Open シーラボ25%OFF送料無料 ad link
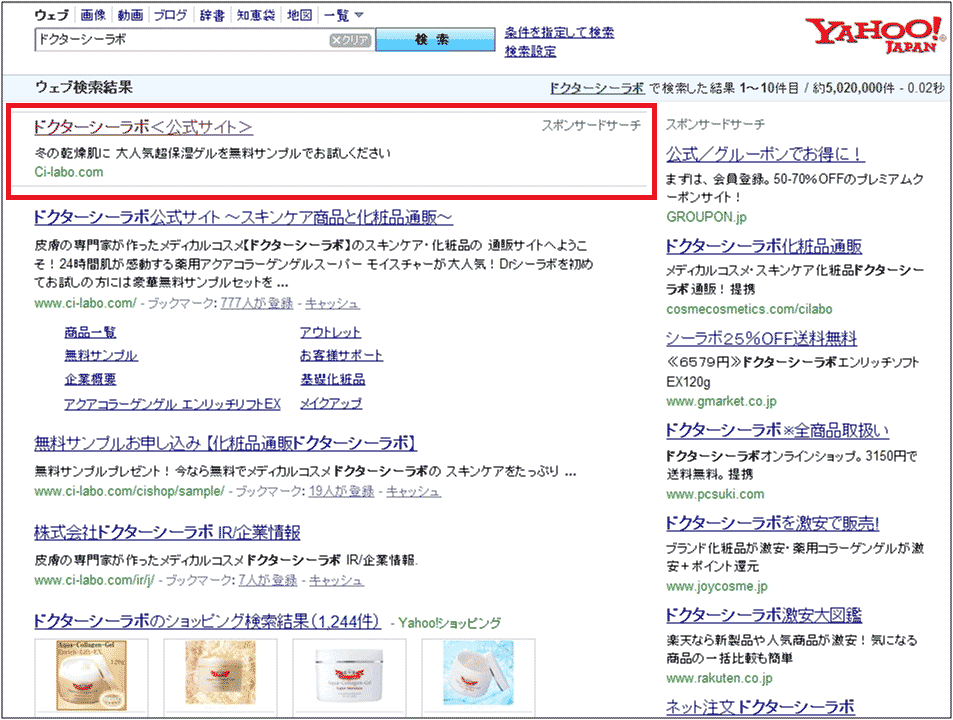Viewport: 953px width, 720px height. pos(761,339)
